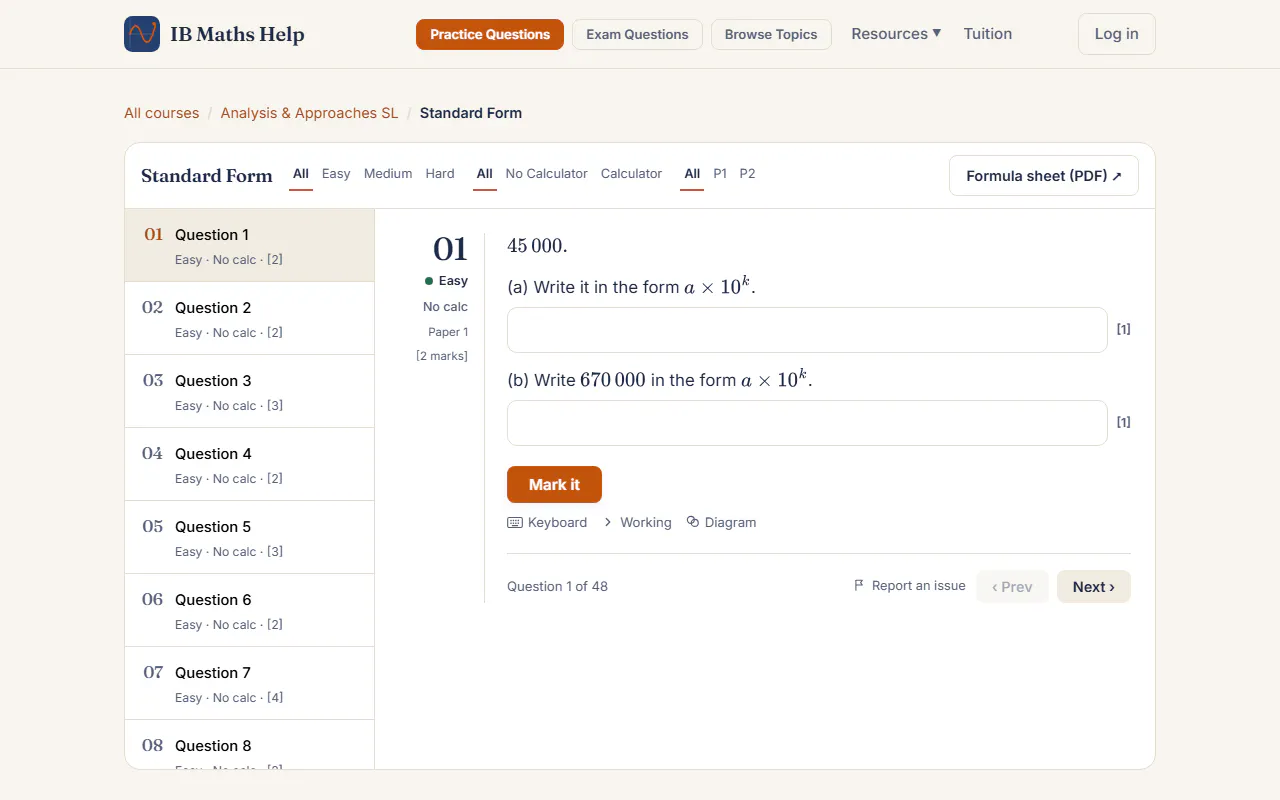Open Practice Questions tab
The width and height of the screenshot is (1280, 800).
(x=490, y=34)
